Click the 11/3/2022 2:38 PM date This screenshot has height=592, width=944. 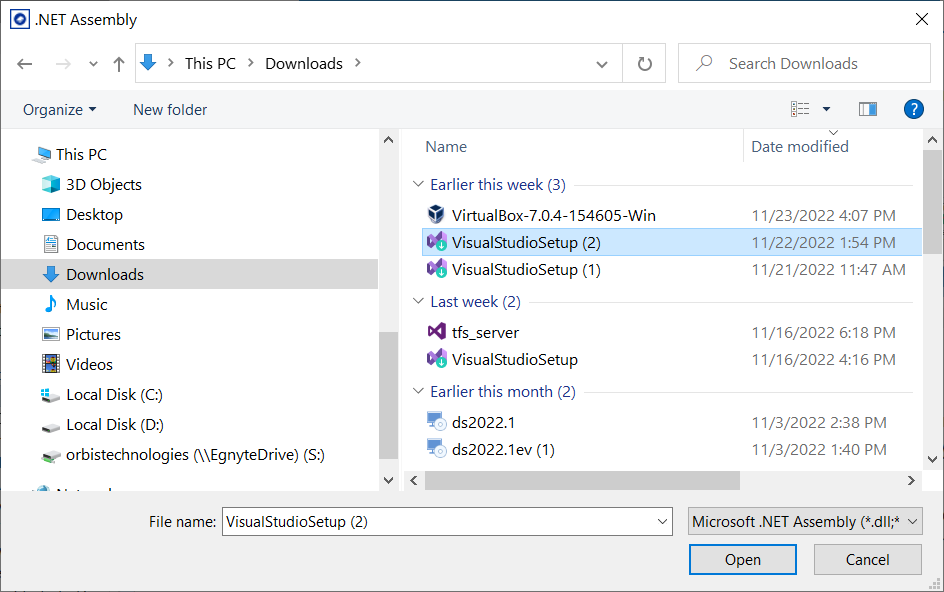(819, 422)
